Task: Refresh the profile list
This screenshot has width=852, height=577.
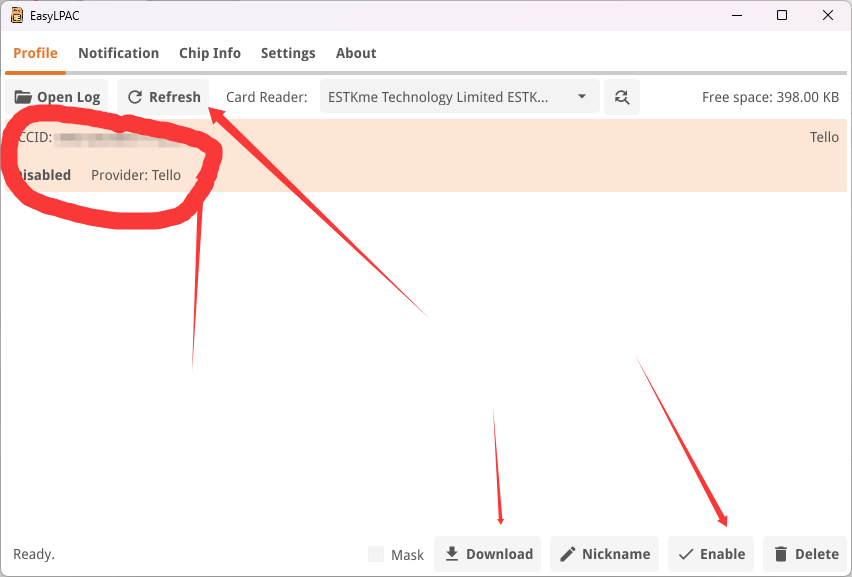Action: [164, 97]
